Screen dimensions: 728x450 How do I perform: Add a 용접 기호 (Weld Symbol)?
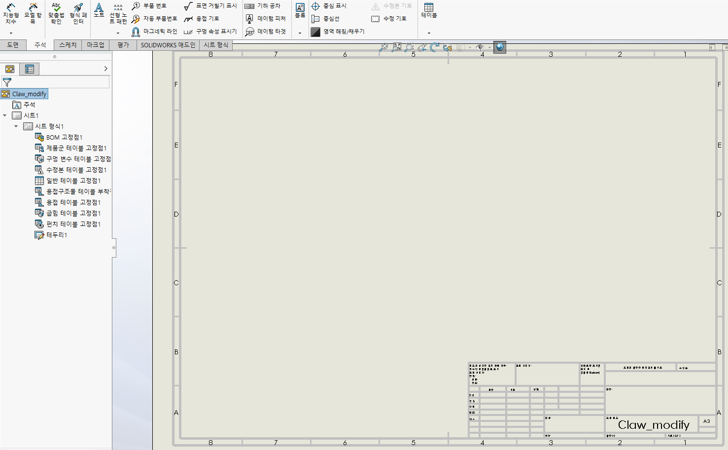tap(202, 19)
